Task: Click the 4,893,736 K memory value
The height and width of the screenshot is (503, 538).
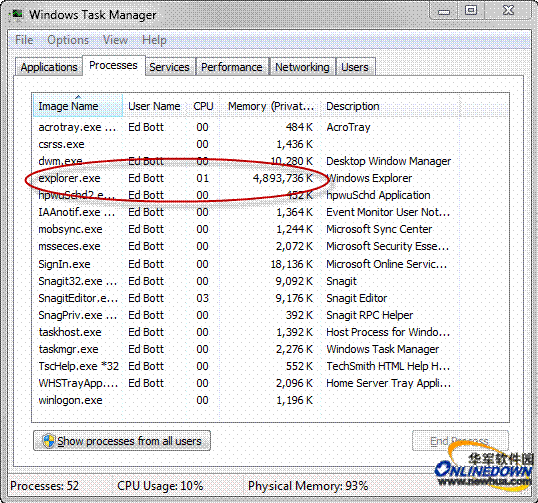Action: [x=283, y=178]
